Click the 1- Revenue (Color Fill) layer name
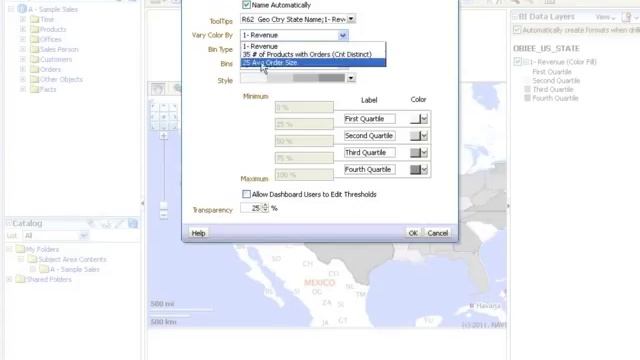This screenshot has height=360, width=640. tap(563, 62)
